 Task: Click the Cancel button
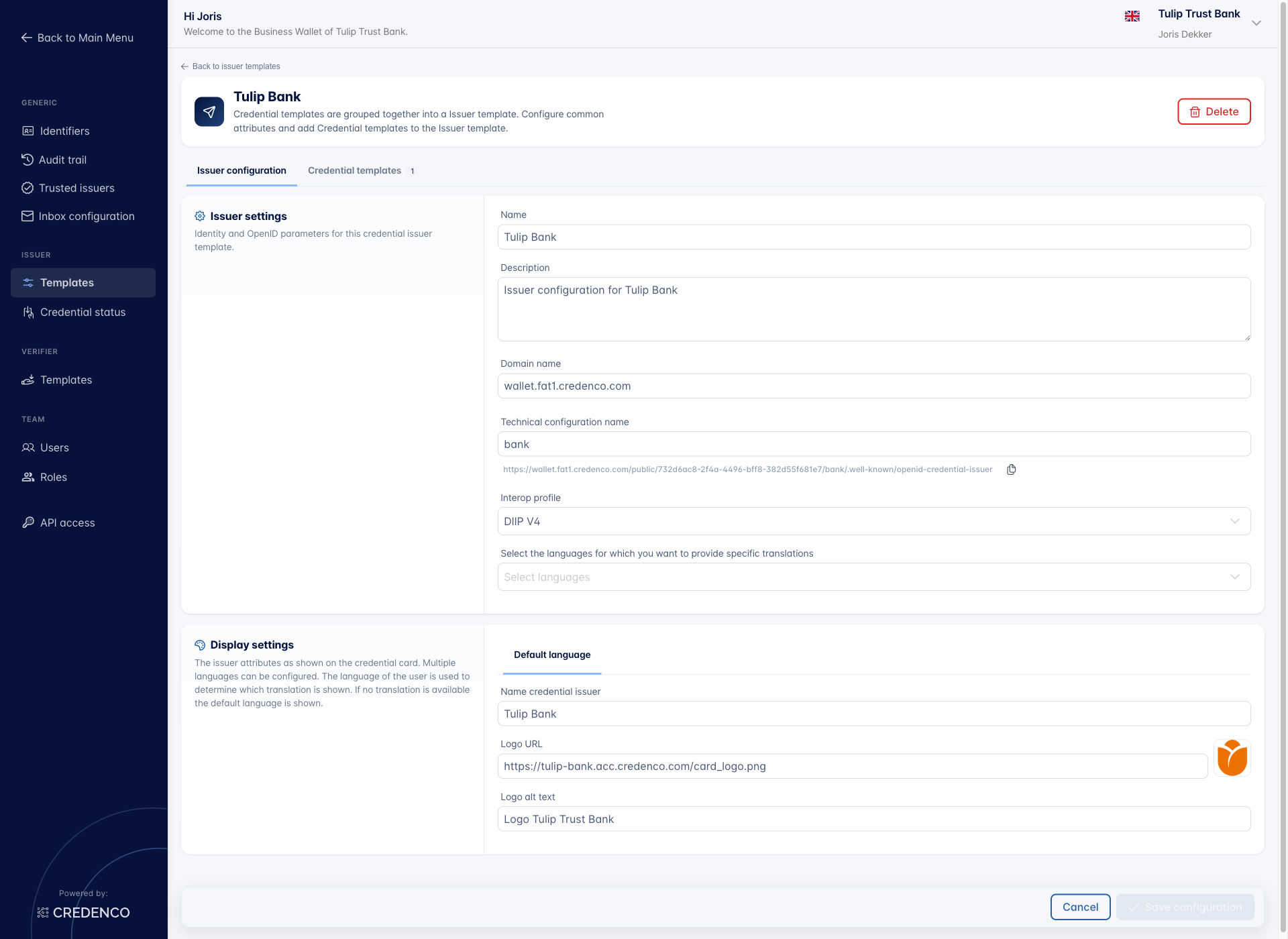click(x=1080, y=907)
